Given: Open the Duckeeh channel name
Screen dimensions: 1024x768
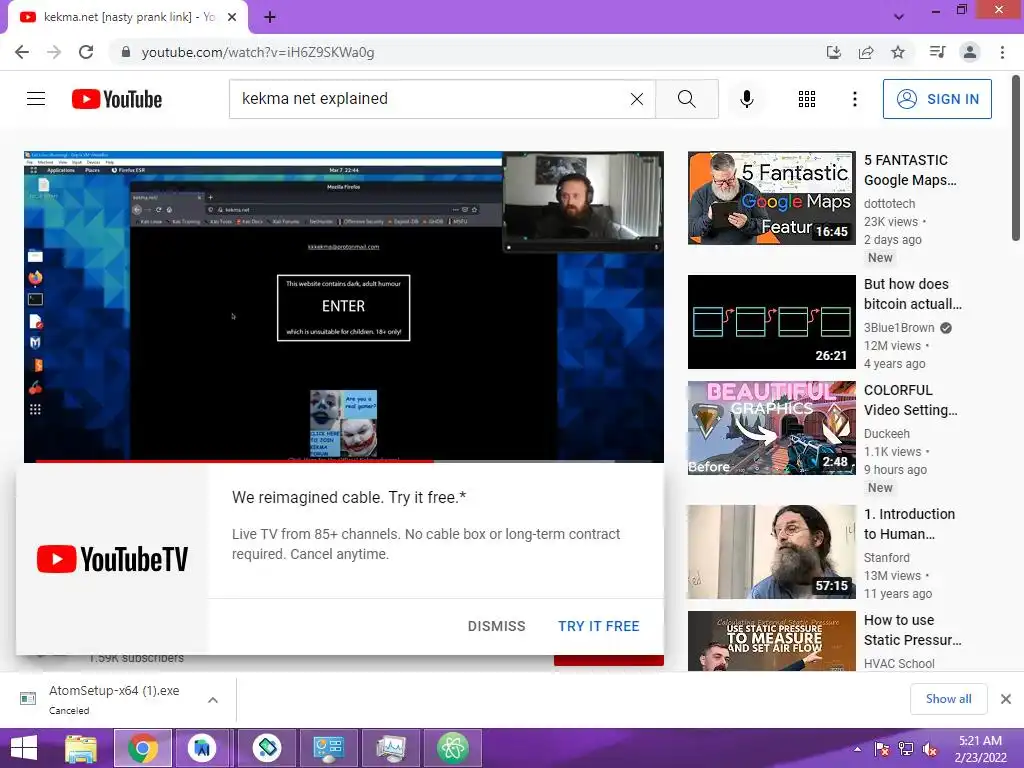Looking at the screenshot, I should point(887,434).
